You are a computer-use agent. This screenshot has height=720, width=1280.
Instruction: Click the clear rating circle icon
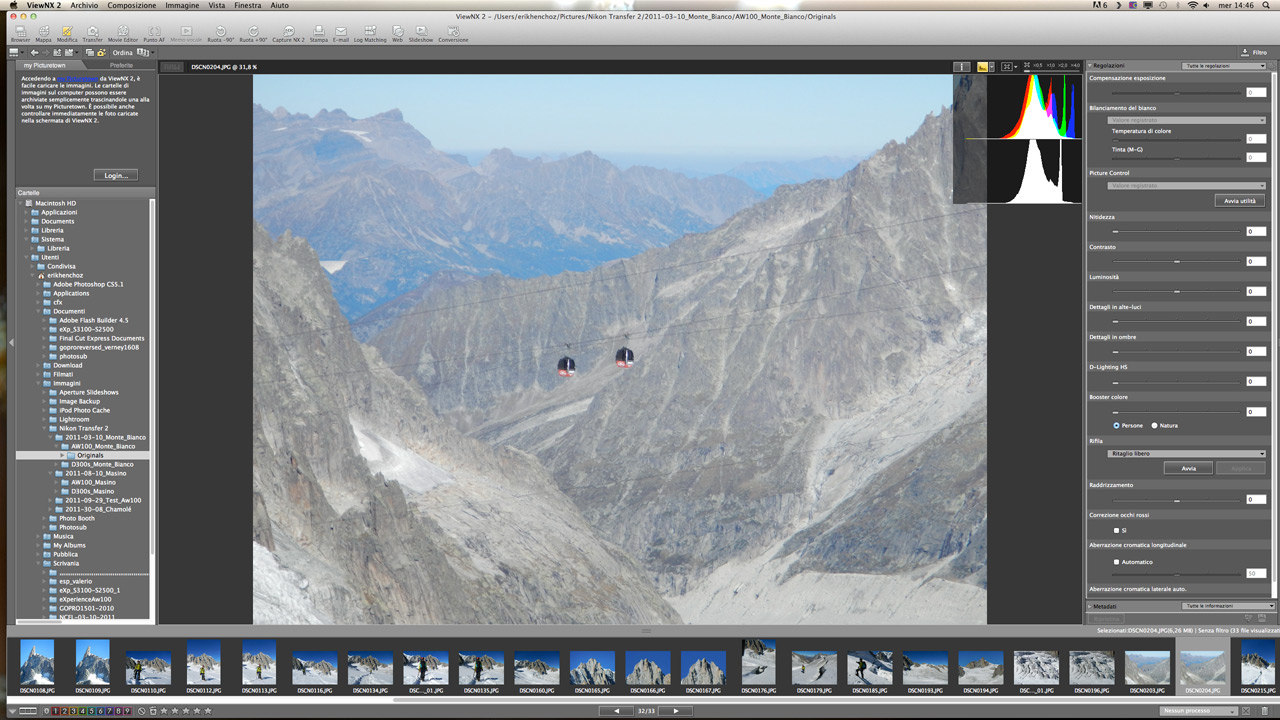point(141,711)
